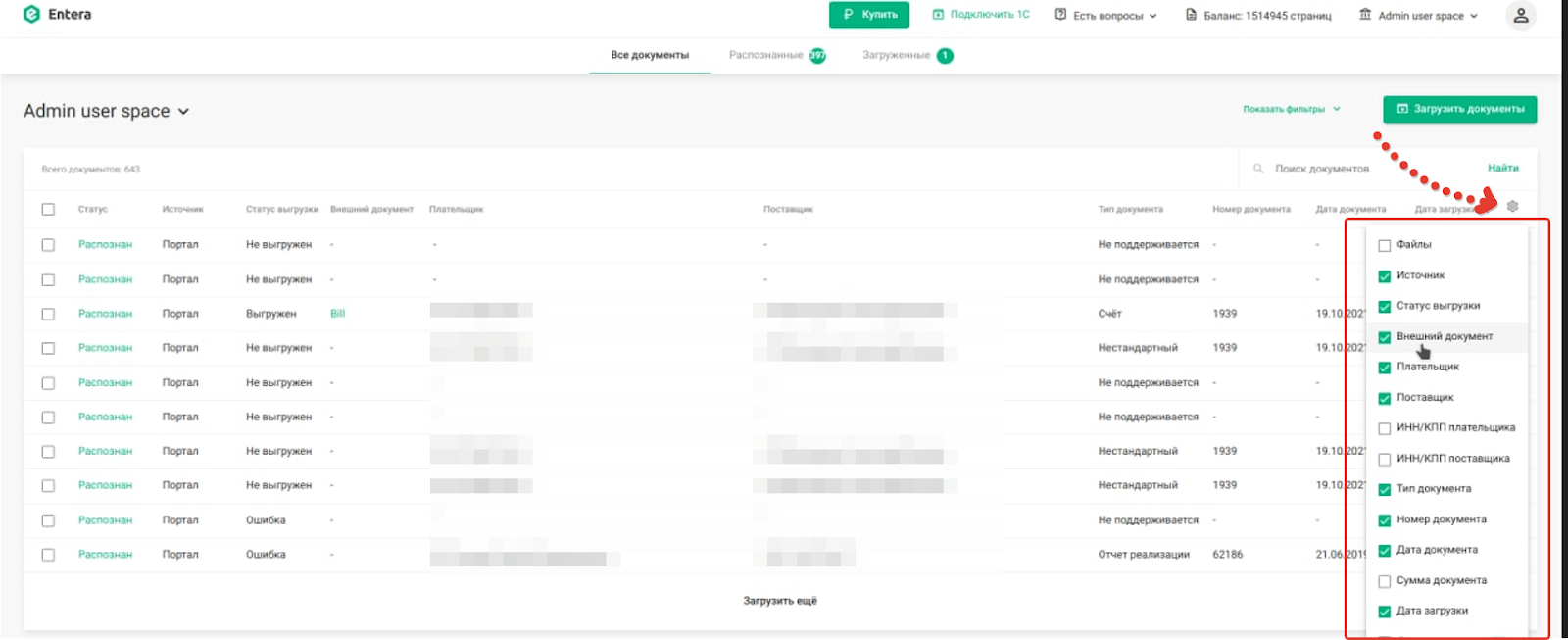Click Загрузить ещё to load more
This screenshot has height=640, width=1568.
point(780,601)
